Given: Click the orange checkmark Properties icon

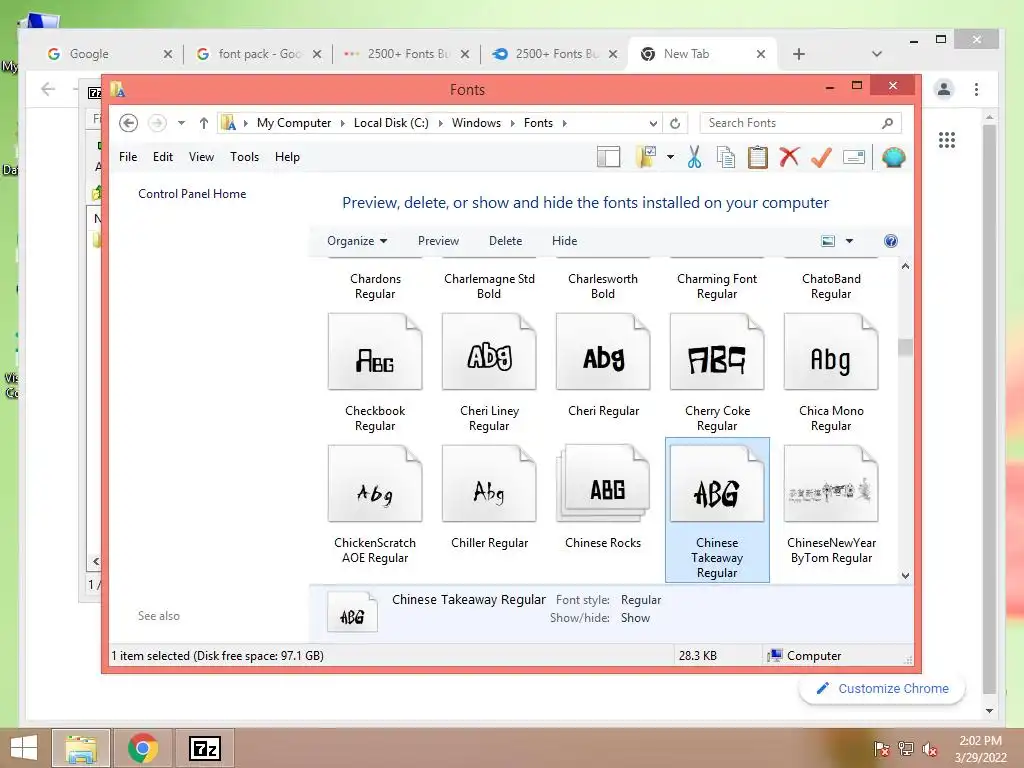Looking at the screenshot, I should coord(821,157).
